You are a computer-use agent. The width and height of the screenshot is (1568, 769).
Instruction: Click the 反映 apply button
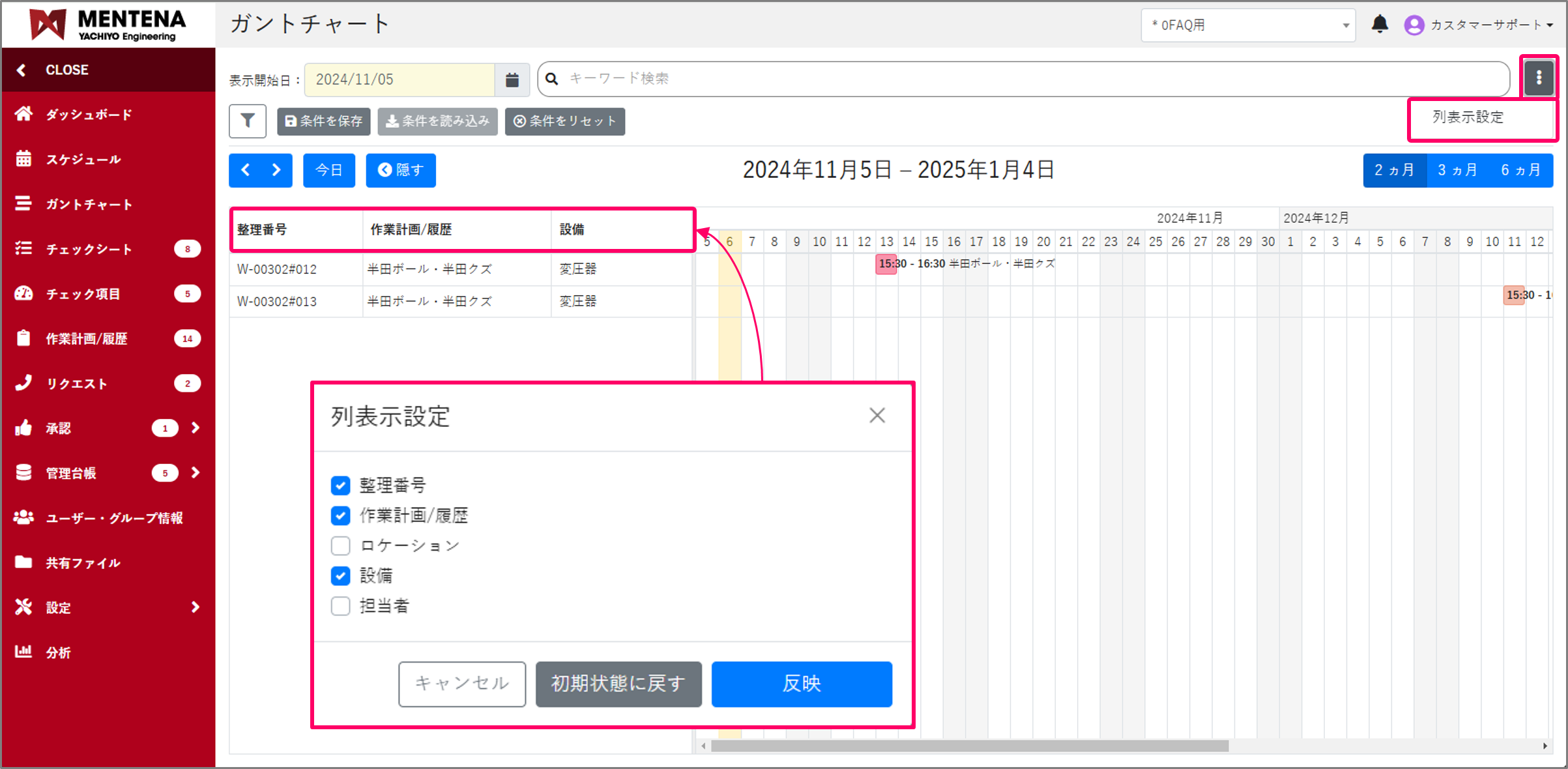pos(801,684)
